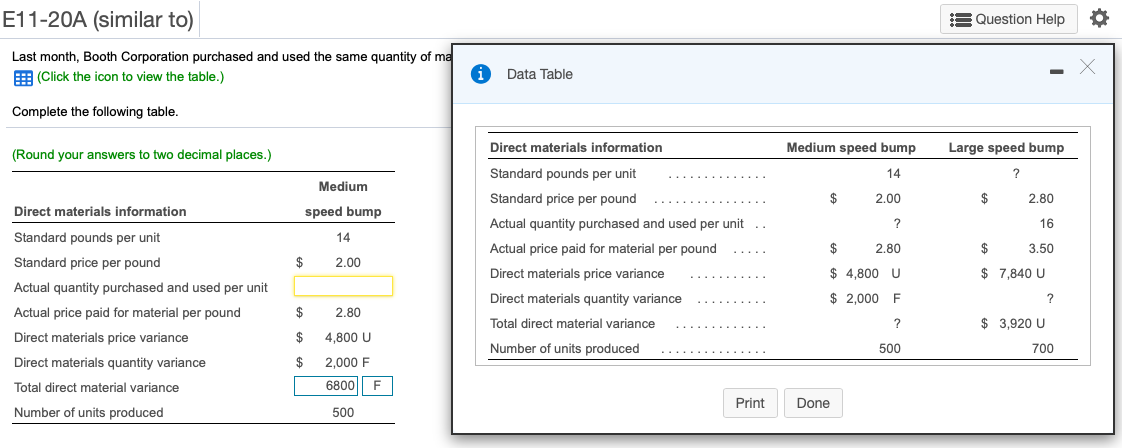The image size is (1132, 448).
Task: Click the blue table grid icon
Action: pos(22,78)
